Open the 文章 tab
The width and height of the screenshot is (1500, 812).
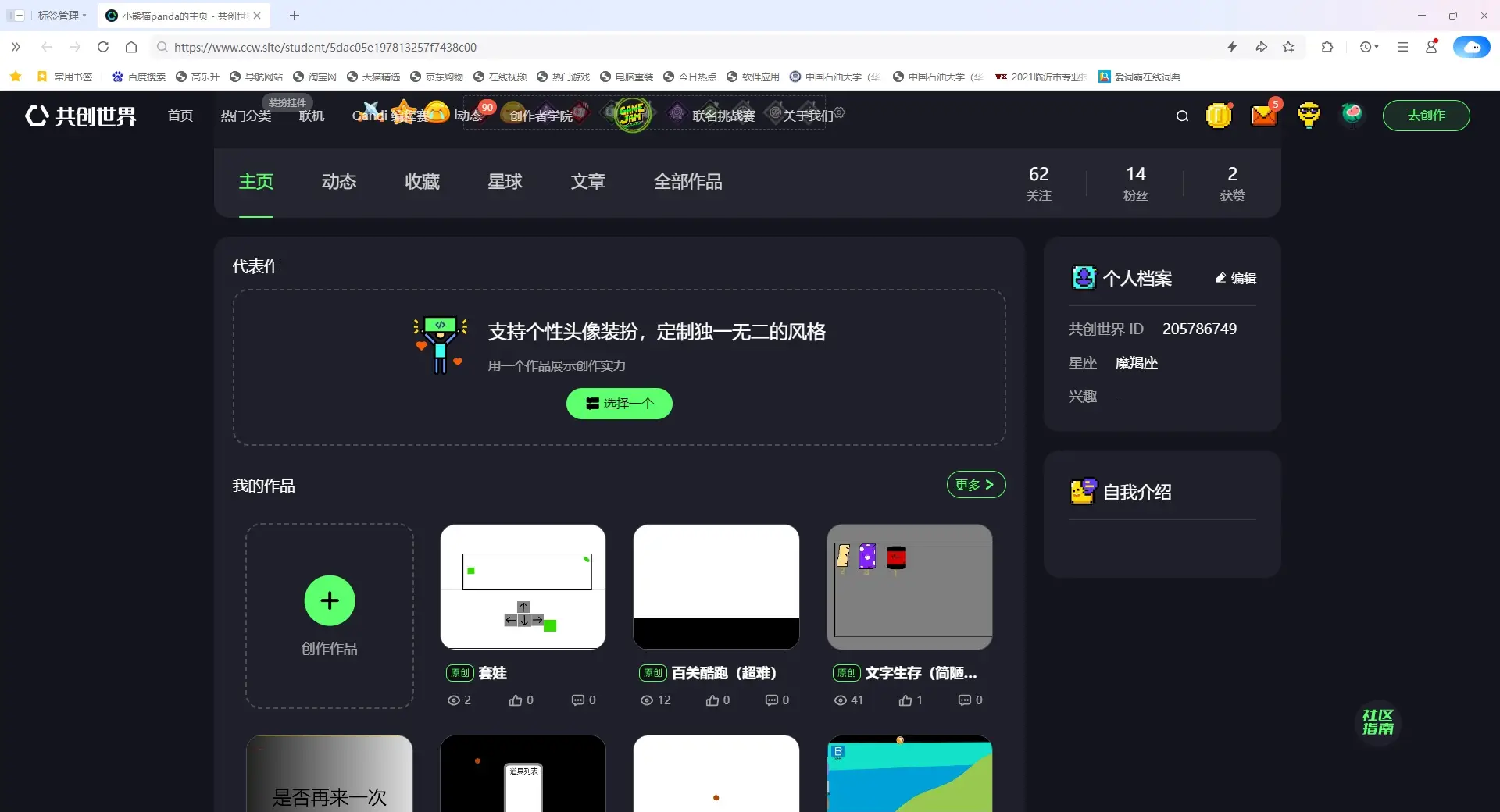pos(587,182)
